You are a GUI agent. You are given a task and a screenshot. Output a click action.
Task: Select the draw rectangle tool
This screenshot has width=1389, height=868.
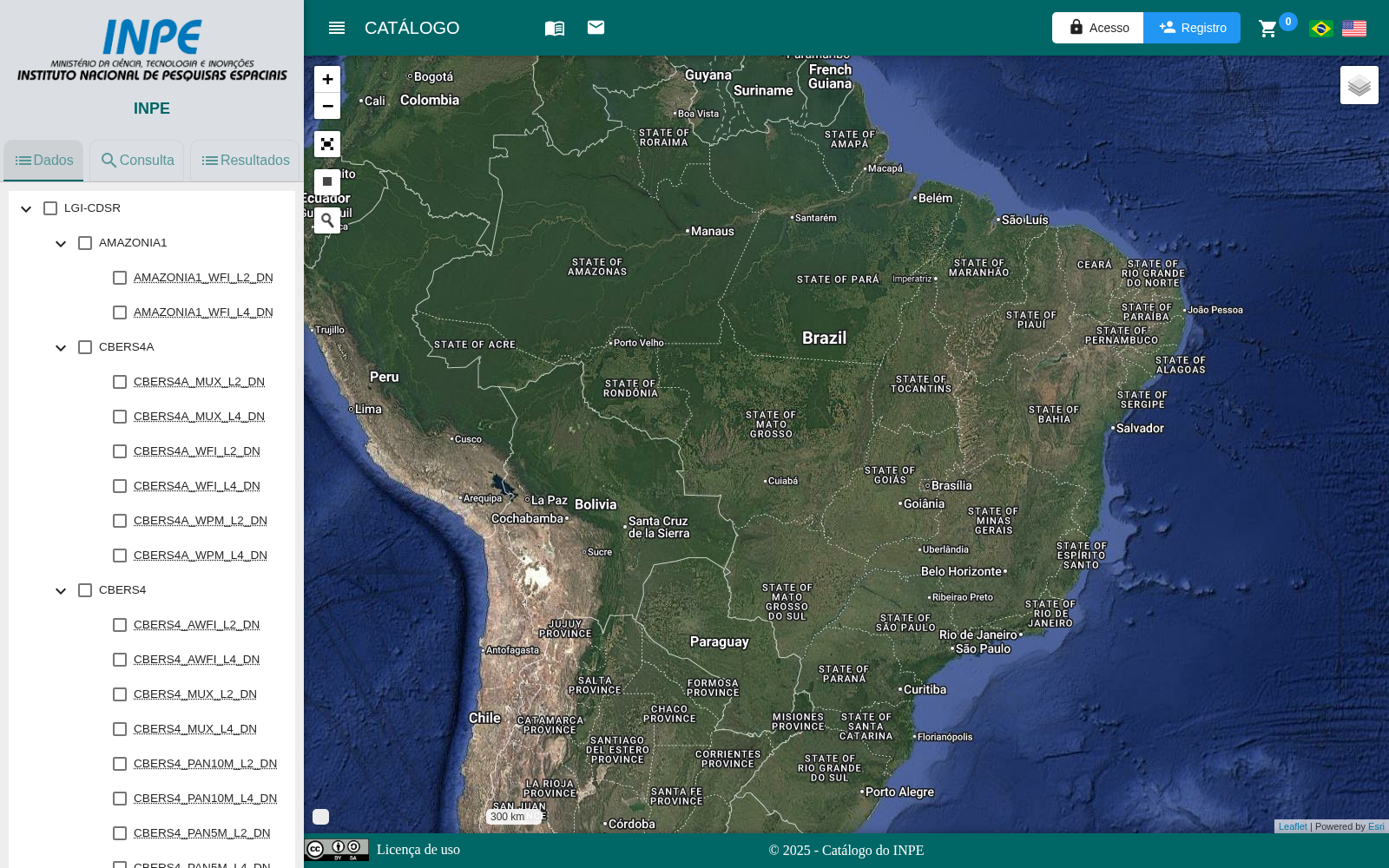[327, 181]
